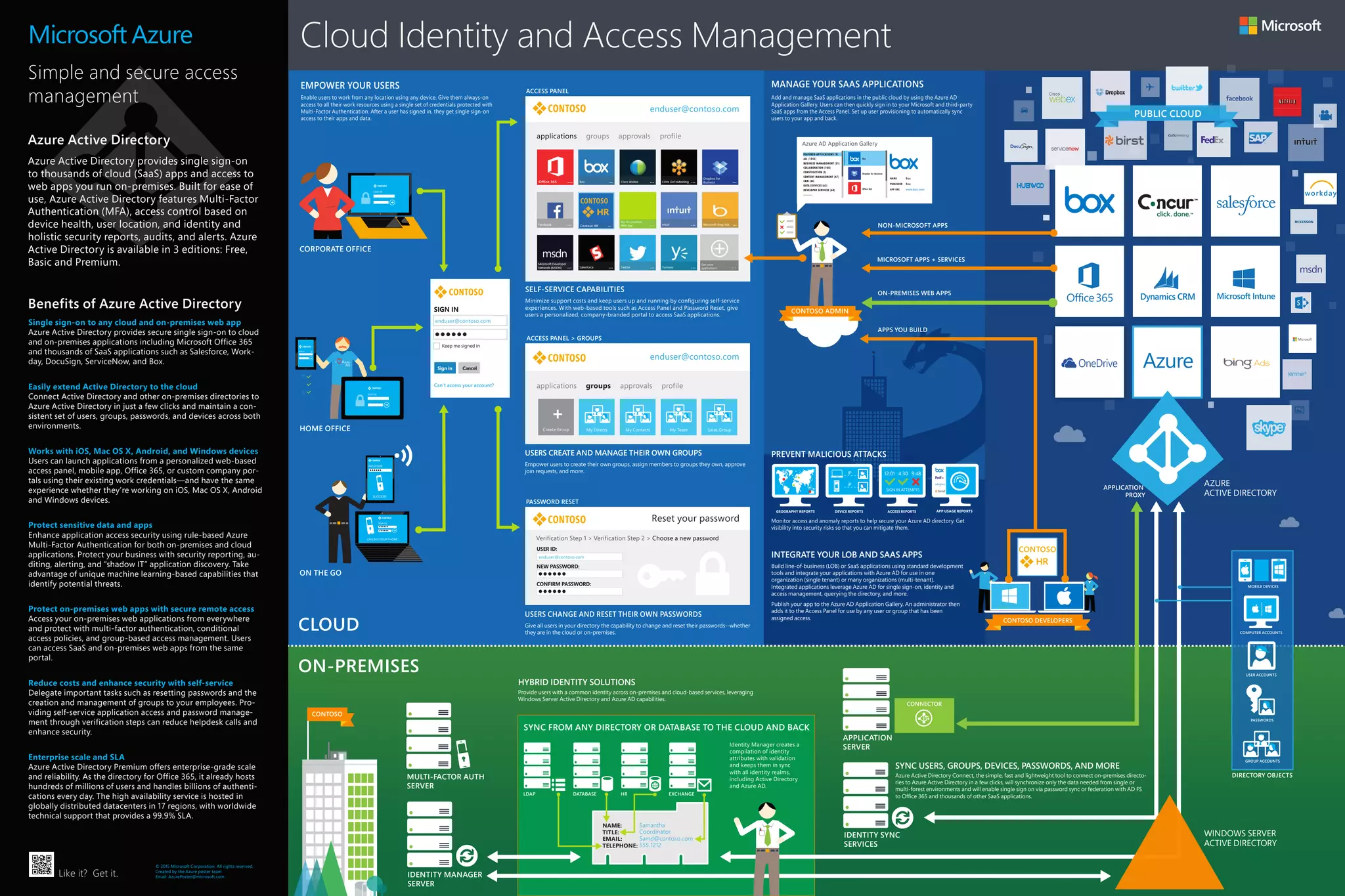Click the large Salesforce logo tile

click(x=1245, y=202)
